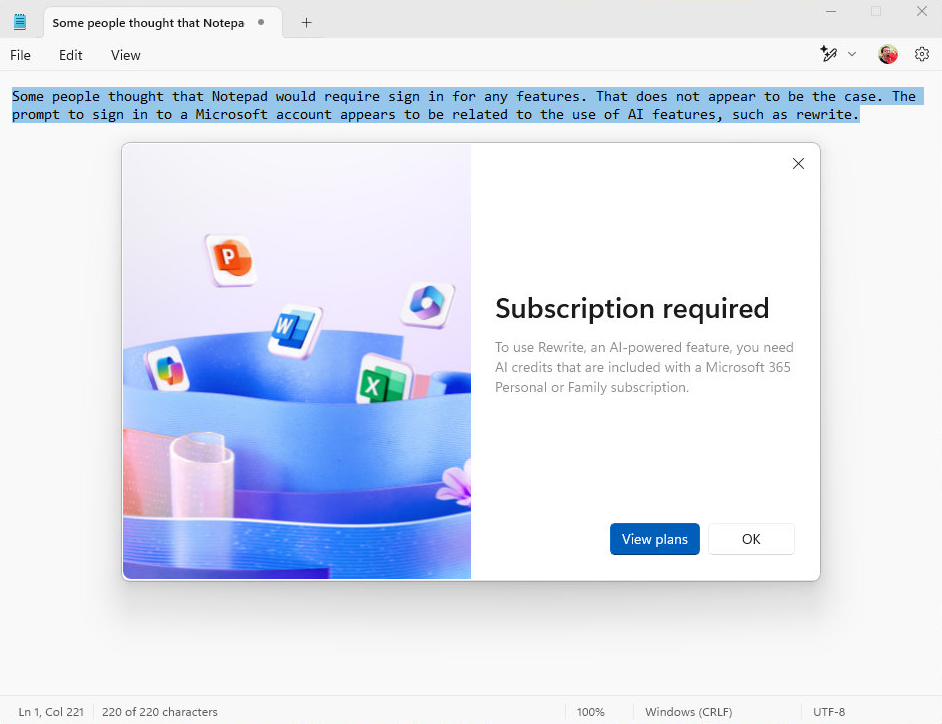Expand the chevron beside the AI pen icon
Screen dimensions: 942x724
click(x=852, y=54)
